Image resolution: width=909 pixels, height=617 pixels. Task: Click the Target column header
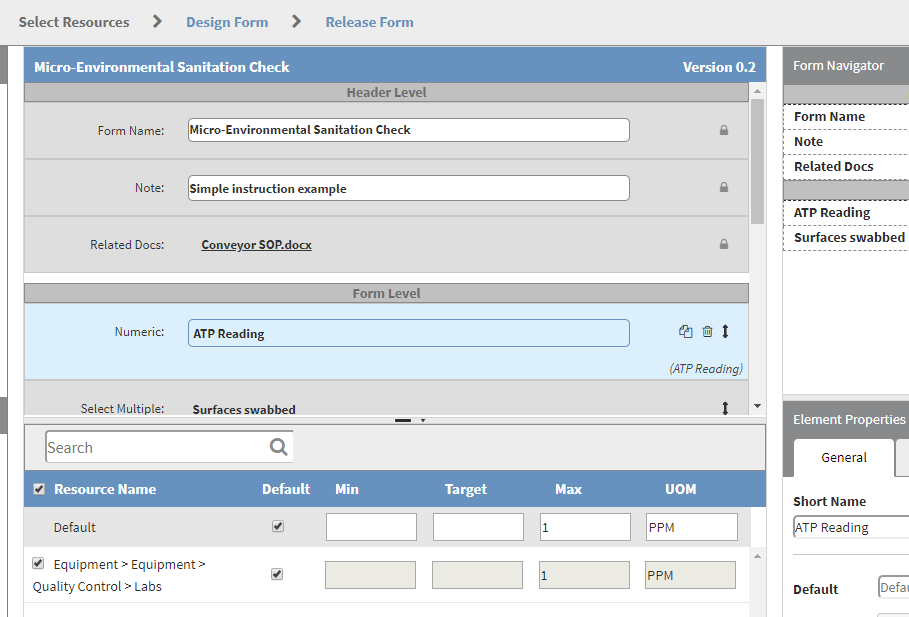466,489
